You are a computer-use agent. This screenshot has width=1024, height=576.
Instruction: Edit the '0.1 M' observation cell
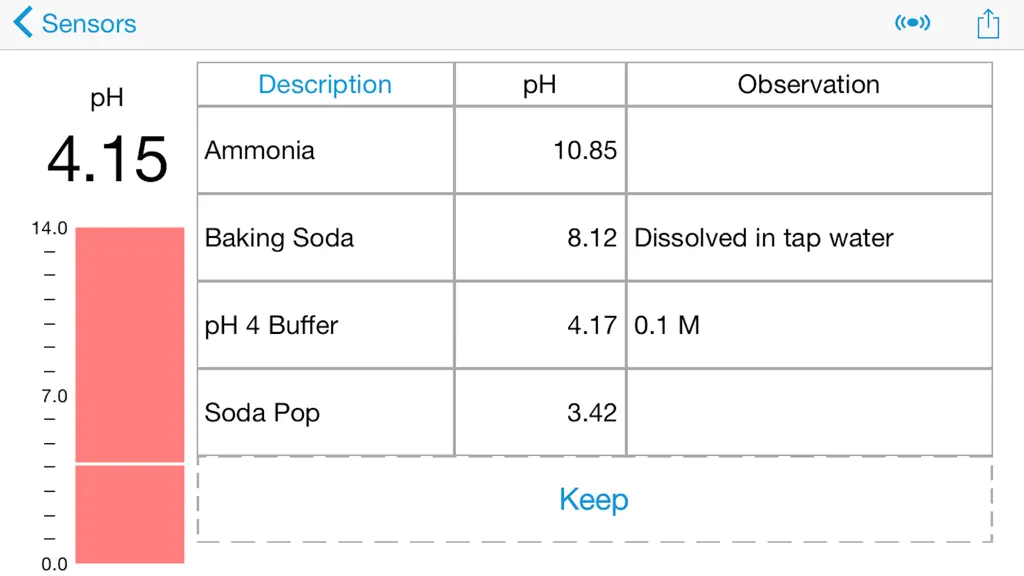coord(809,325)
